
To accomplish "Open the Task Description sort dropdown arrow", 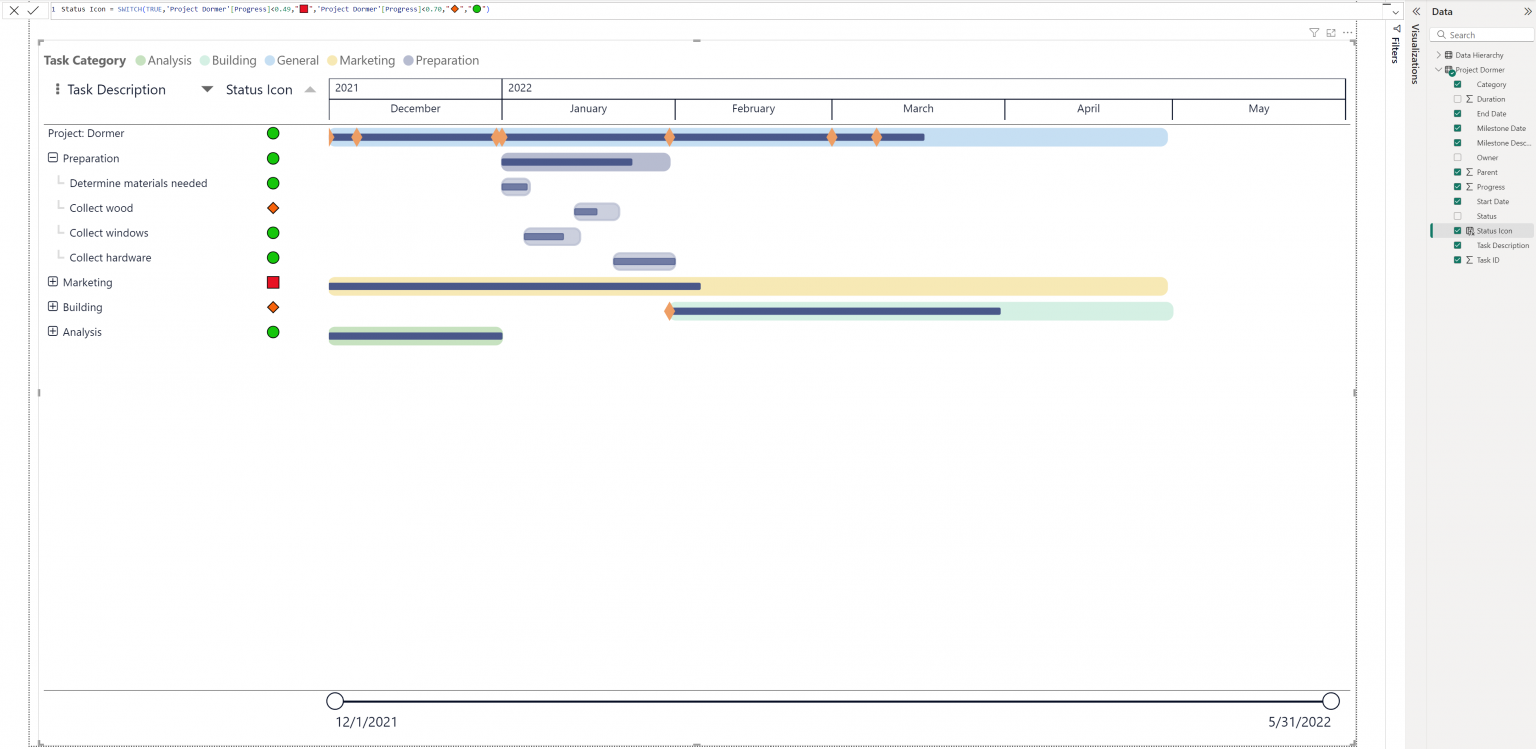I will [x=207, y=89].
